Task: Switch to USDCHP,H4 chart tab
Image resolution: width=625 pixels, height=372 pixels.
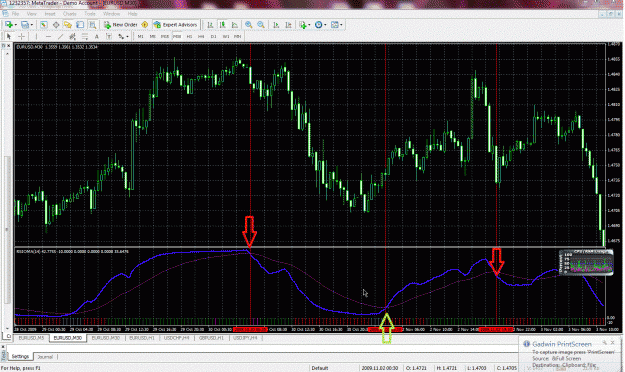Action: [x=177, y=338]
